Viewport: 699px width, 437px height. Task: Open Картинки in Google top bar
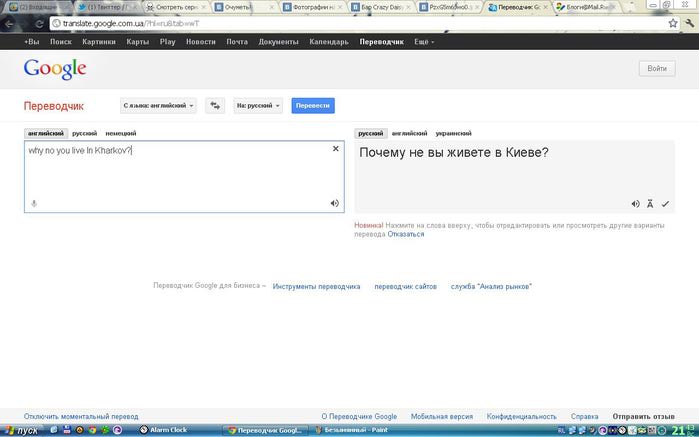99,42
